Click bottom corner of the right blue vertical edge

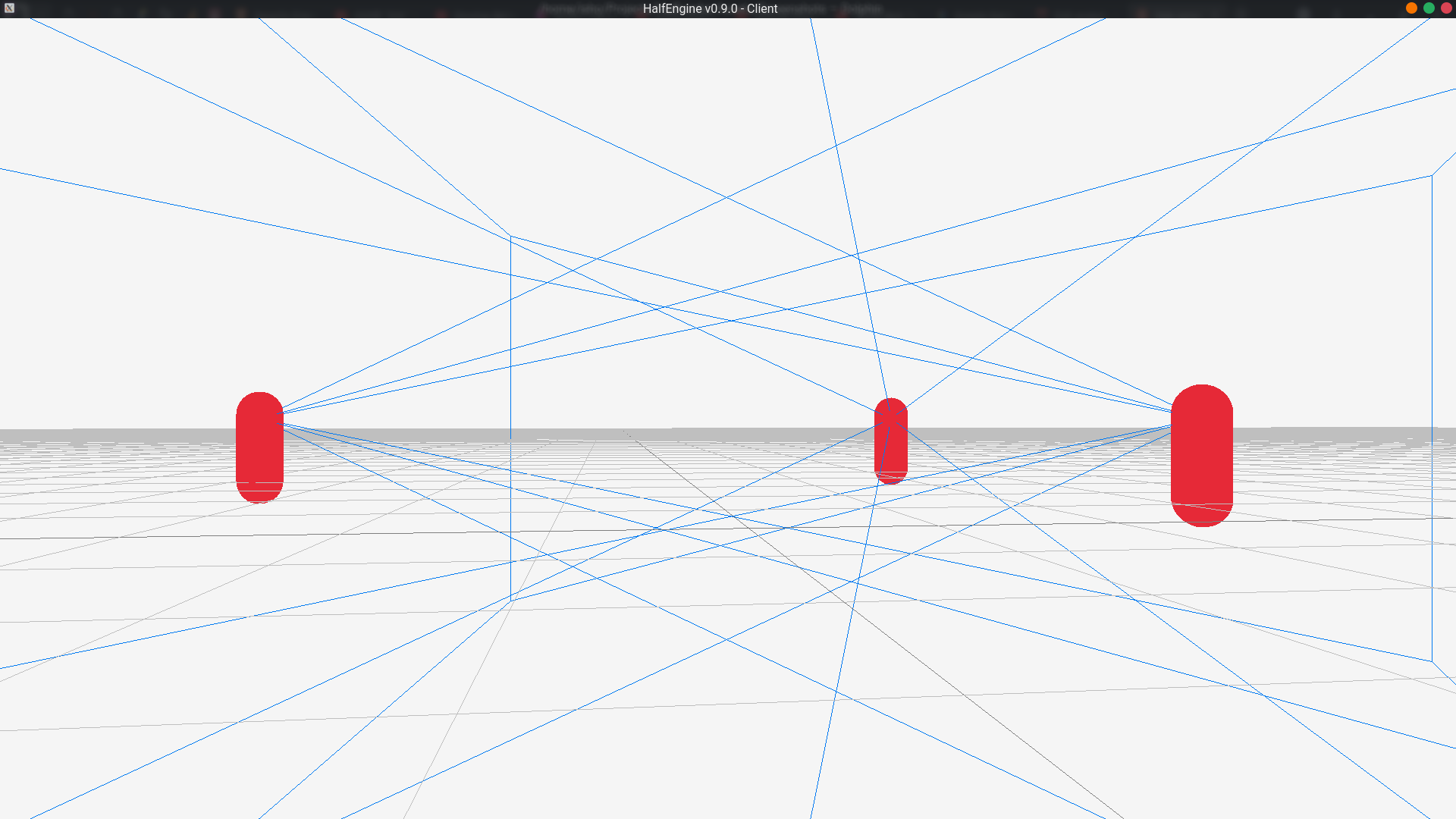click(1432, 661)
